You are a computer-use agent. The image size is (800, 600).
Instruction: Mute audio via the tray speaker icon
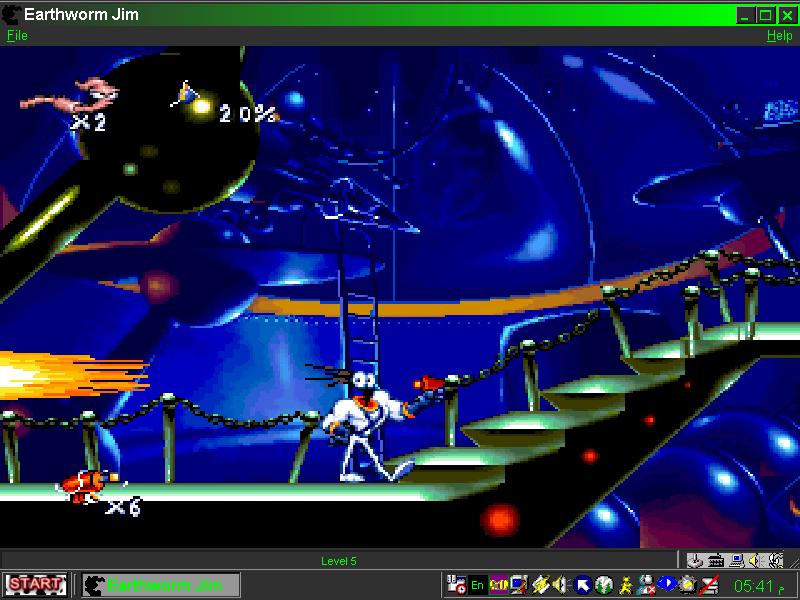[x=558, y=585]
